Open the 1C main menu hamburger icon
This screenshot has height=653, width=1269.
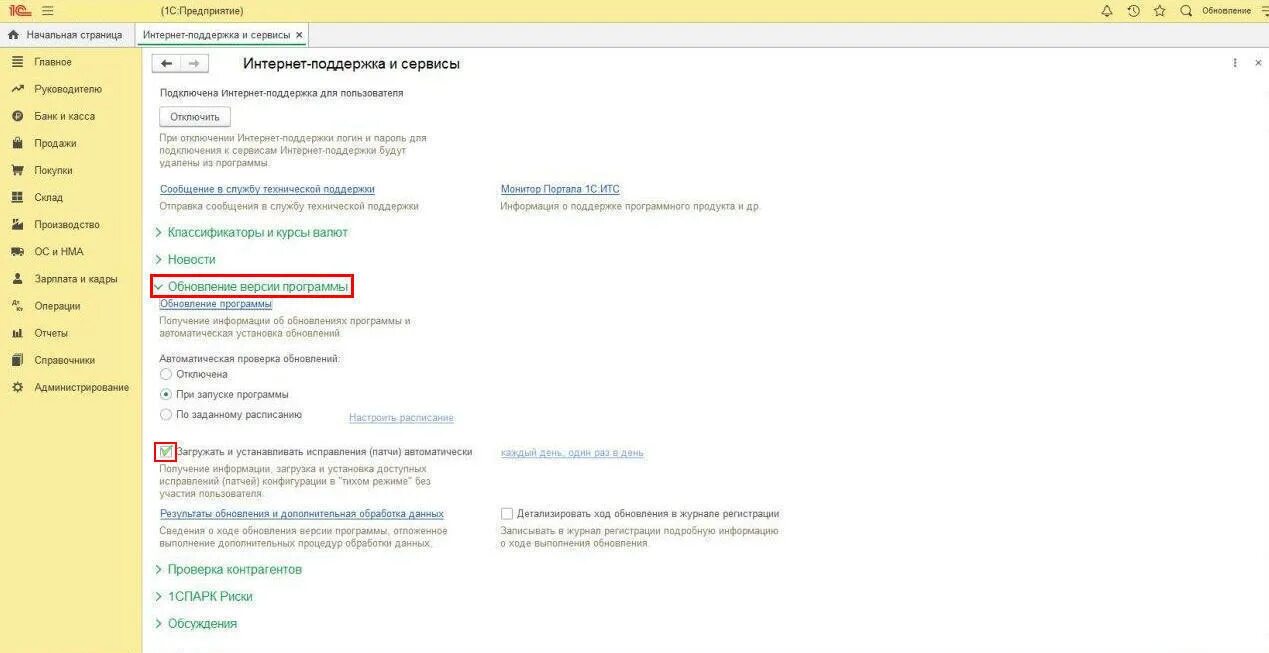47,11
